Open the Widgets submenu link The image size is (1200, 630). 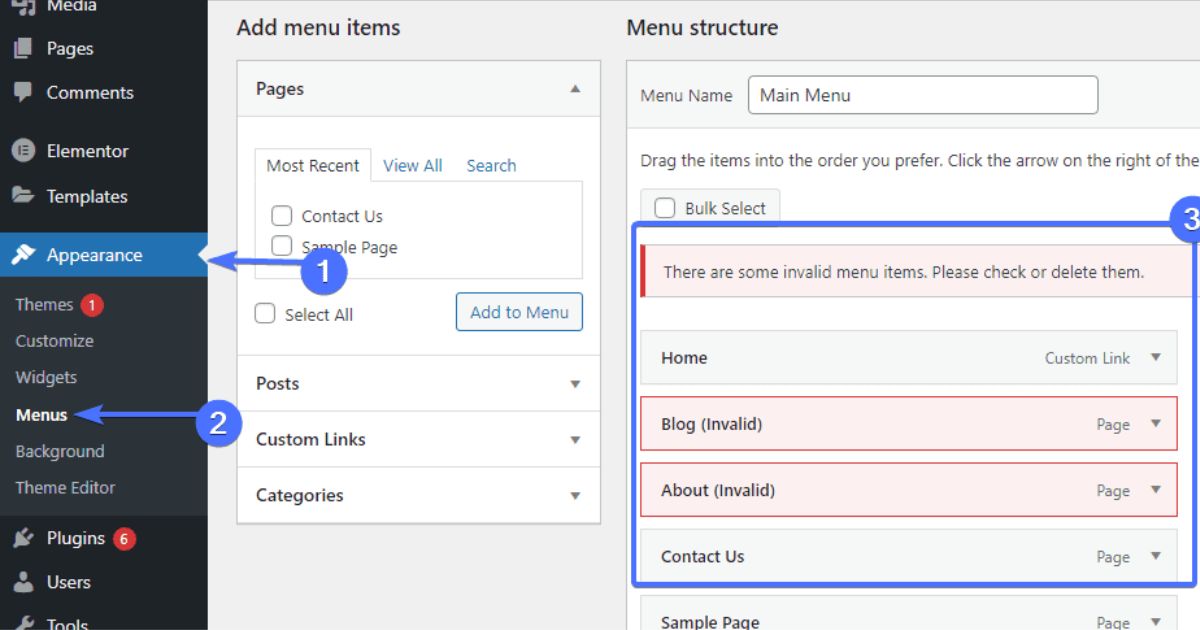point(46,377)
